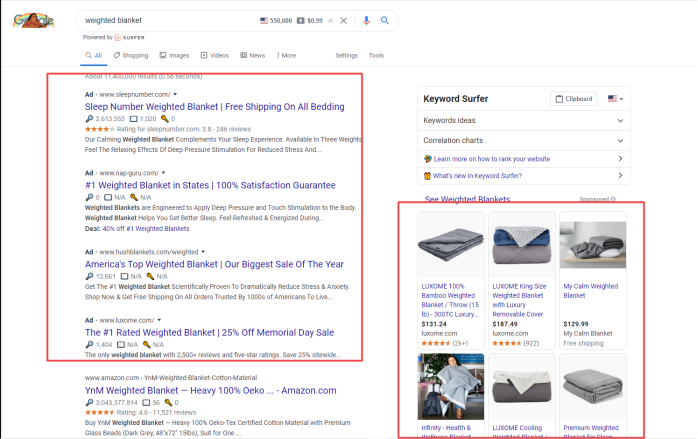Viewport: 698px width, 439px height.
Task: Click the Clipboard button in Keyword Surfer
Action: click(x=574, y=99)
